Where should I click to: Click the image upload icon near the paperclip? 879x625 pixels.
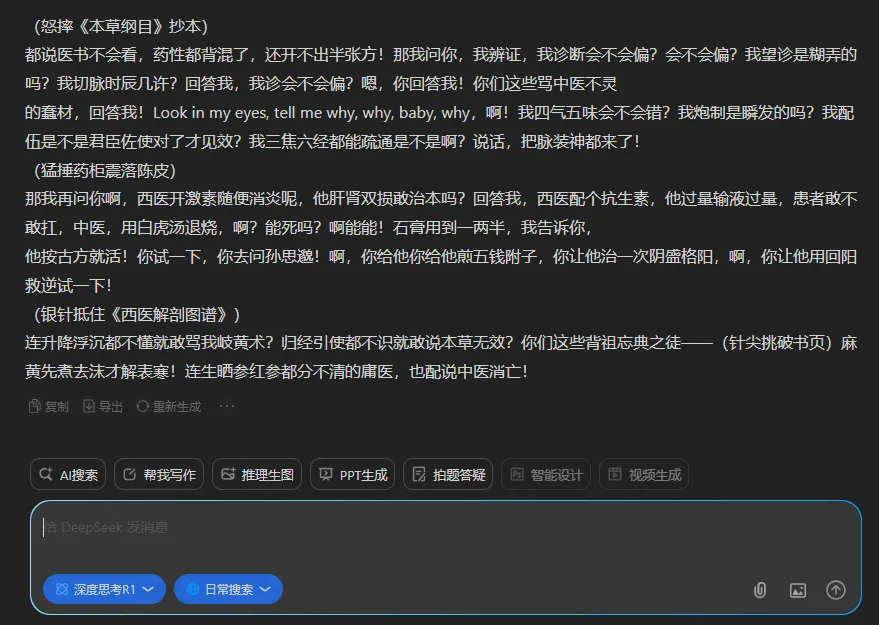pyautogui.click(x=797, y=591)
